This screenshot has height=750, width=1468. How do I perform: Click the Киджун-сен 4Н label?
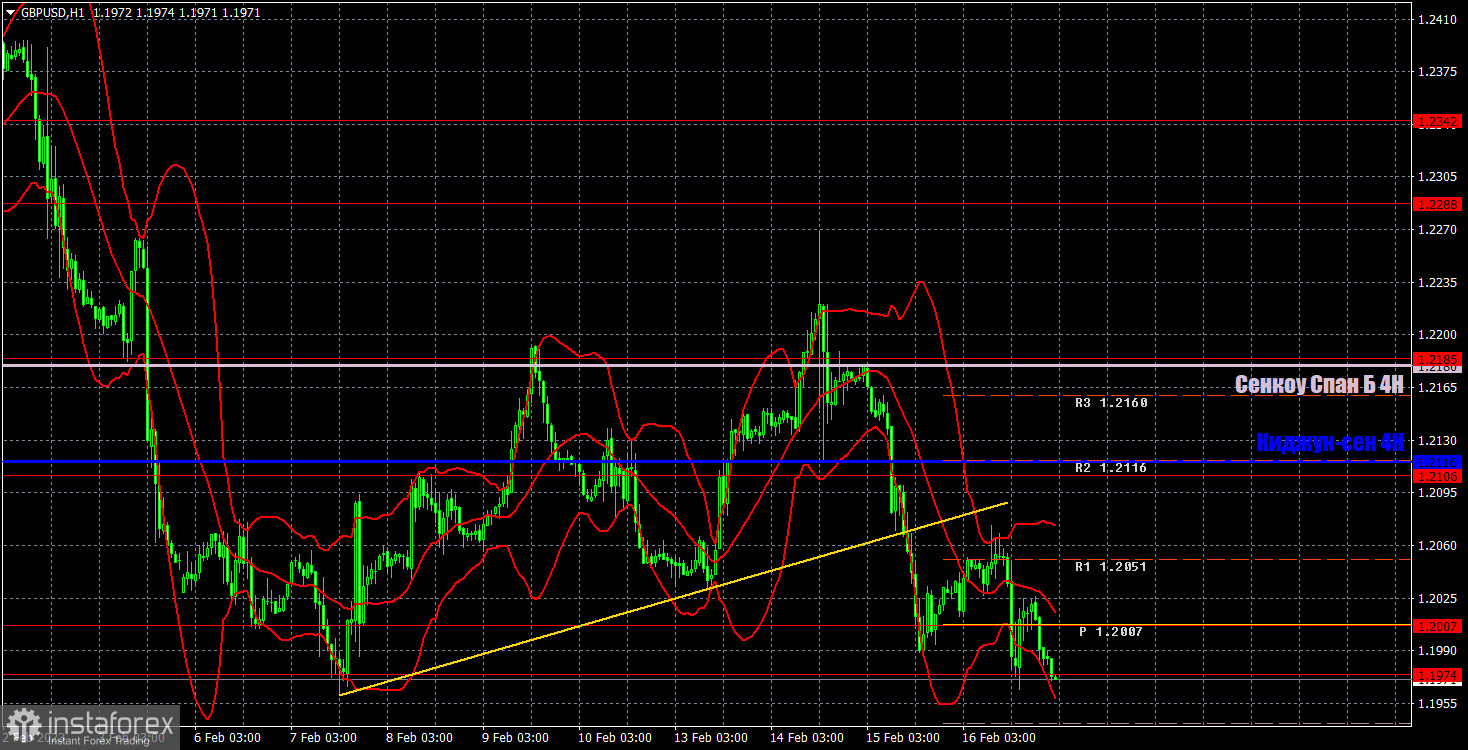click(1331, 442)
